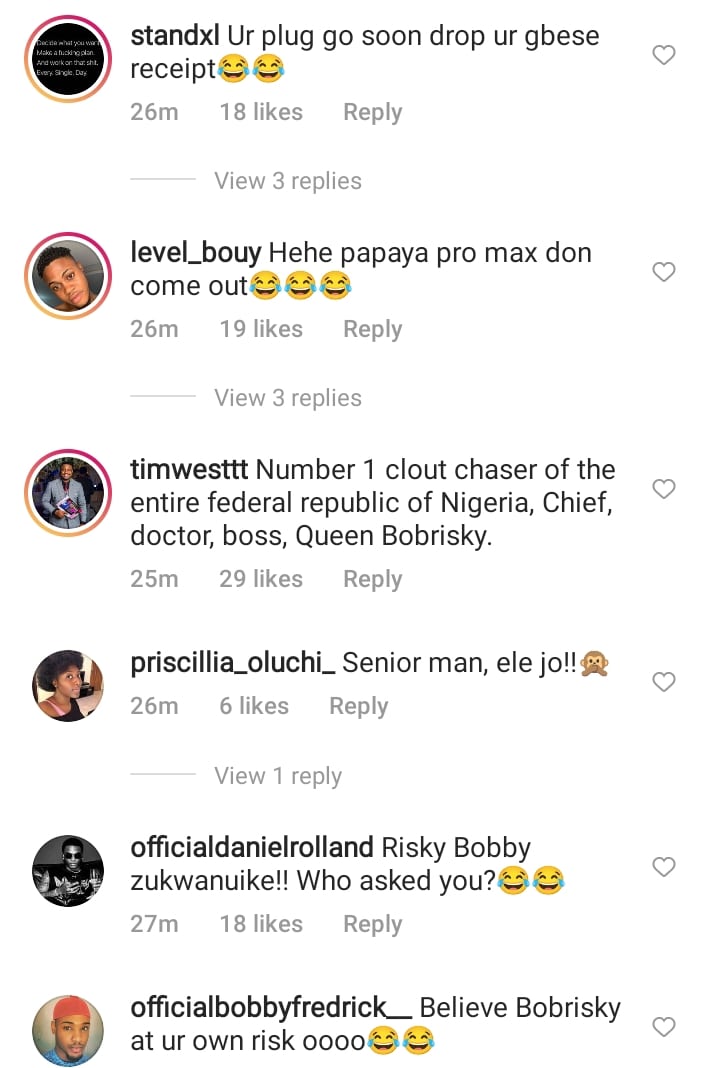Screen dimensions: 720x1068
Task: Open level_bouy's profile avatar
Action: coord(68,275)
